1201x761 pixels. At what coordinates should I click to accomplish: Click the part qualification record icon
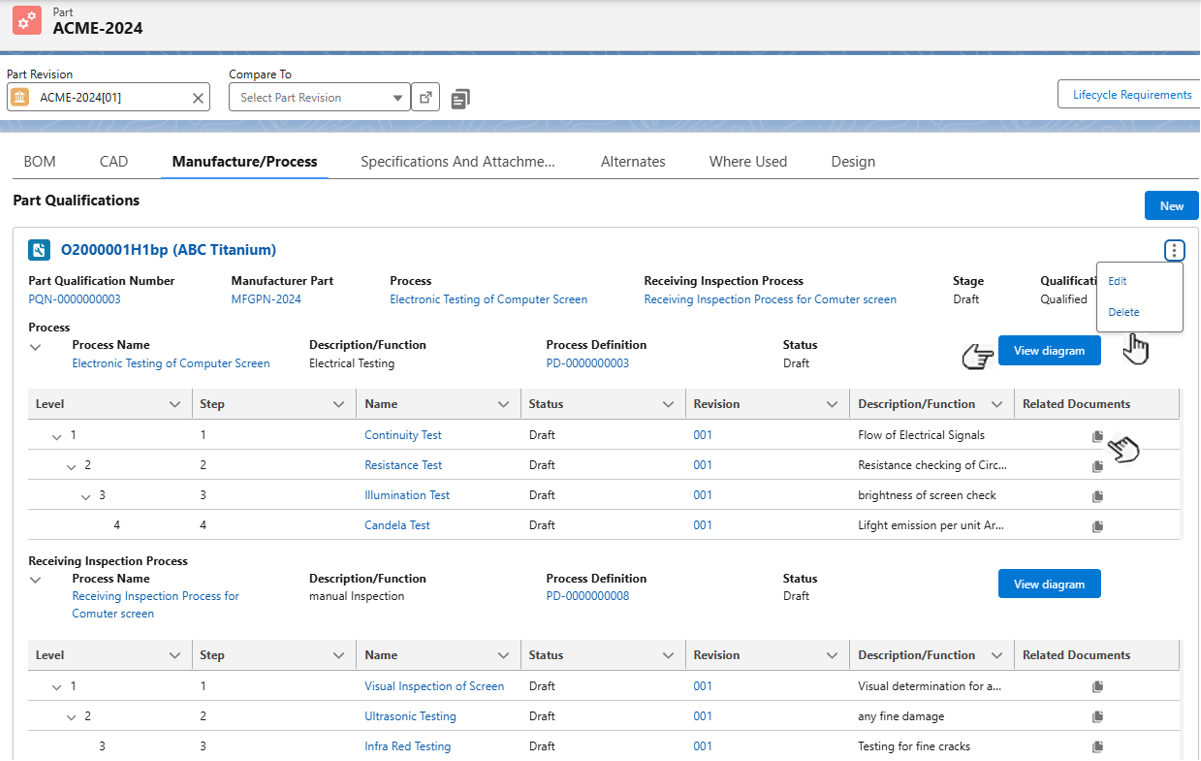click(x=39, y=250)
